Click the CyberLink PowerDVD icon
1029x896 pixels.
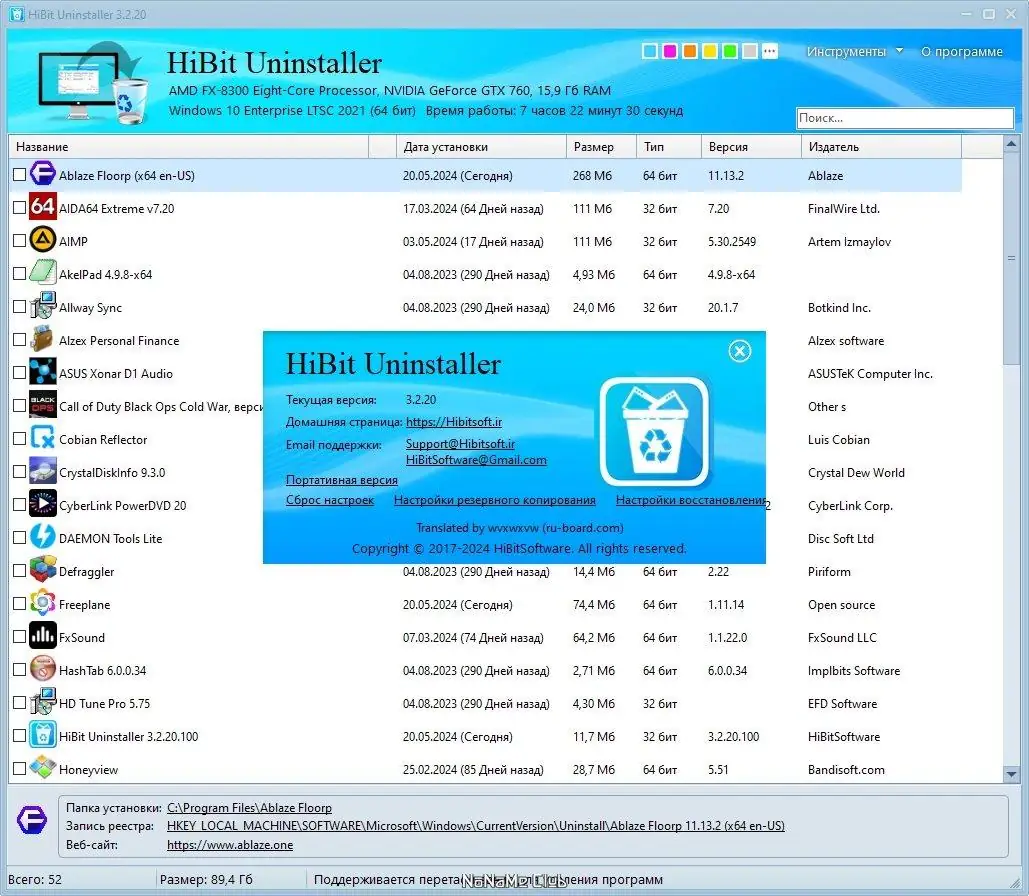coord(43,504)
